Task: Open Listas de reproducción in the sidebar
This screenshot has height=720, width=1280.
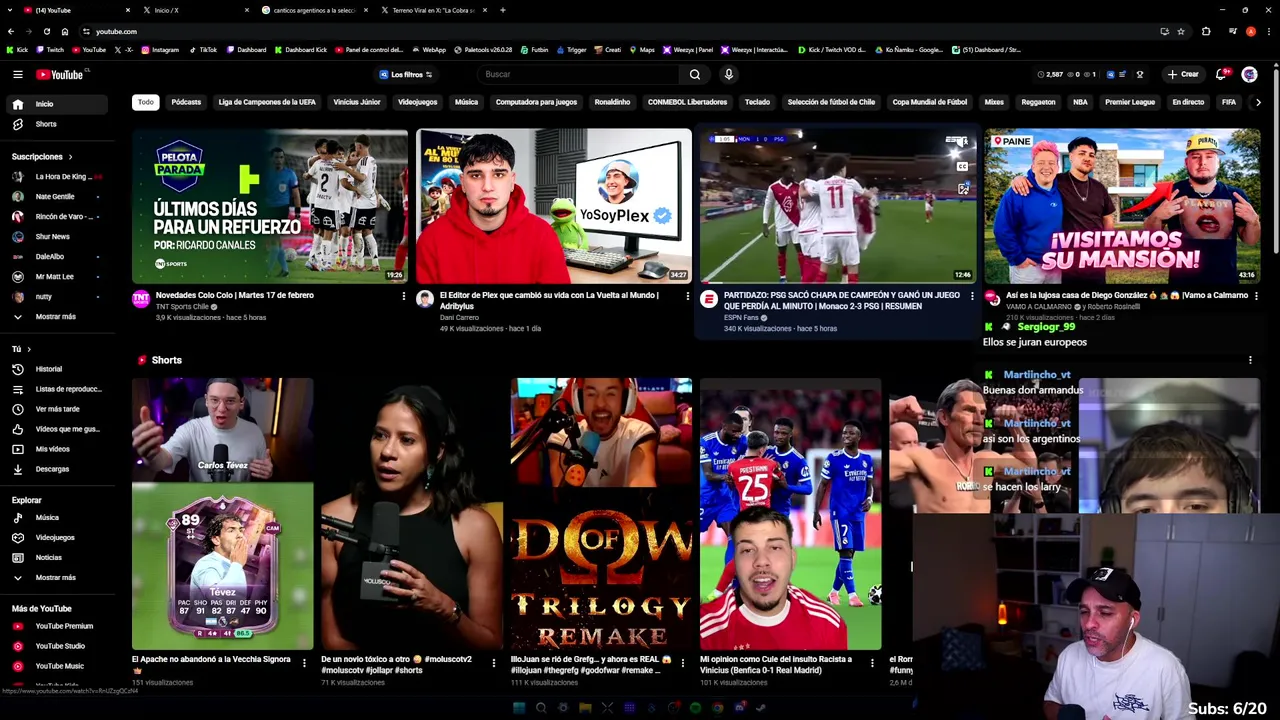Action: 58,389
